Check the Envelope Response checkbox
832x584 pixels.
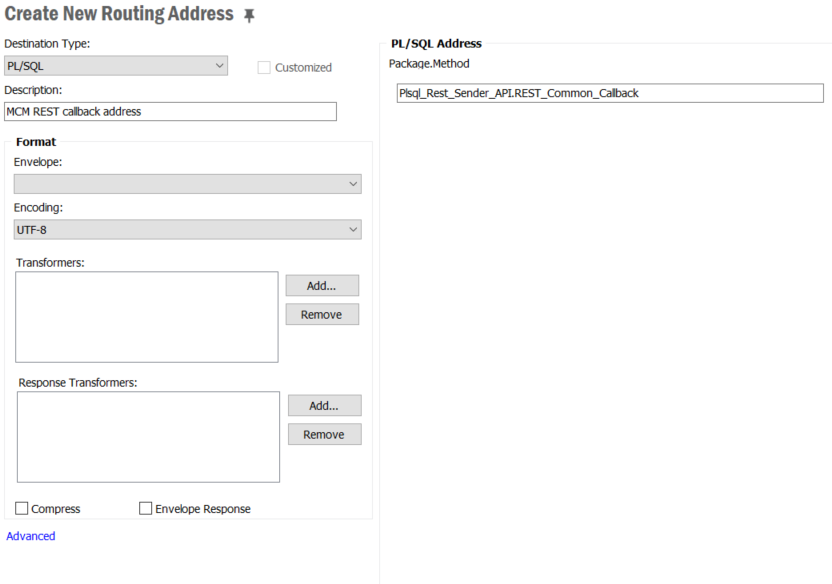click(x=145, y=508)
